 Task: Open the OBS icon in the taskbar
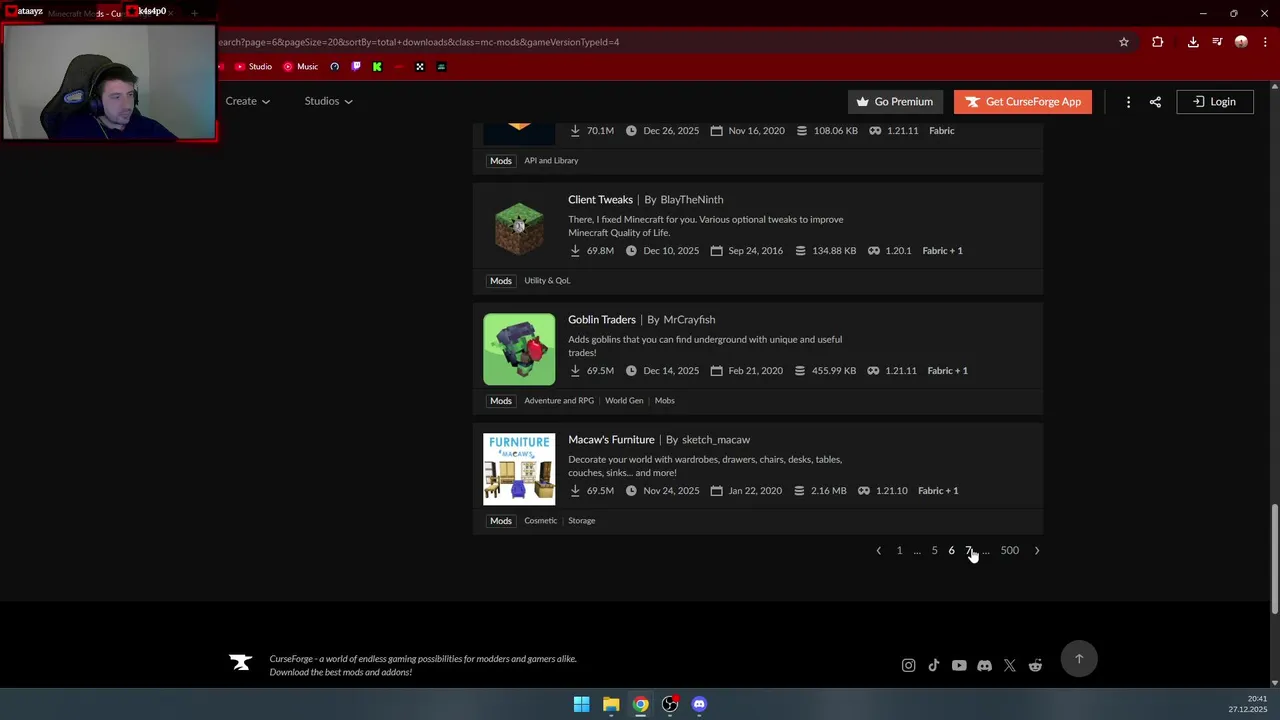[x=670, y=704]
